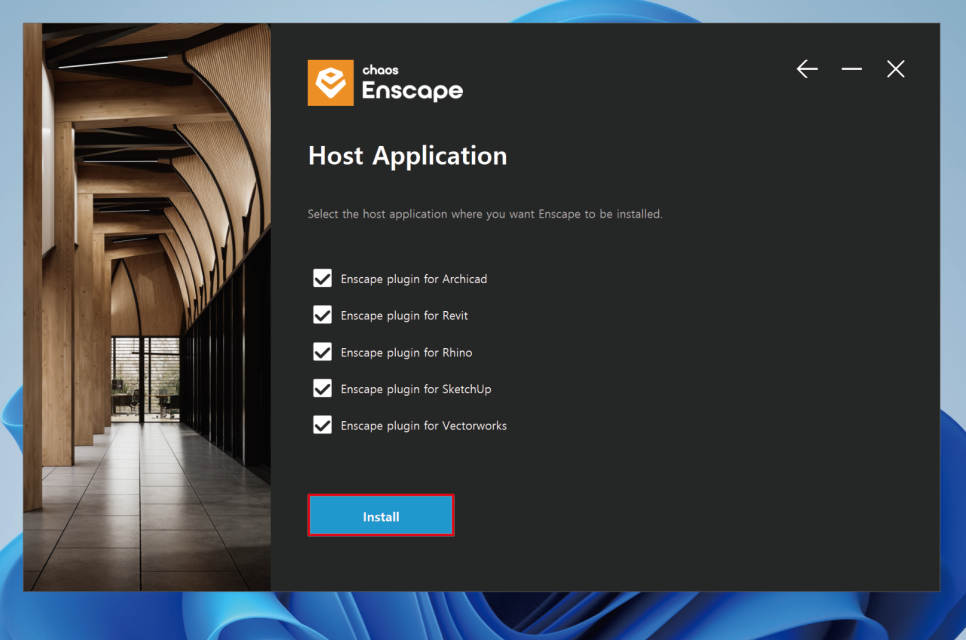
Task: Close the Enscape installer window
Action: pos(896,69)
